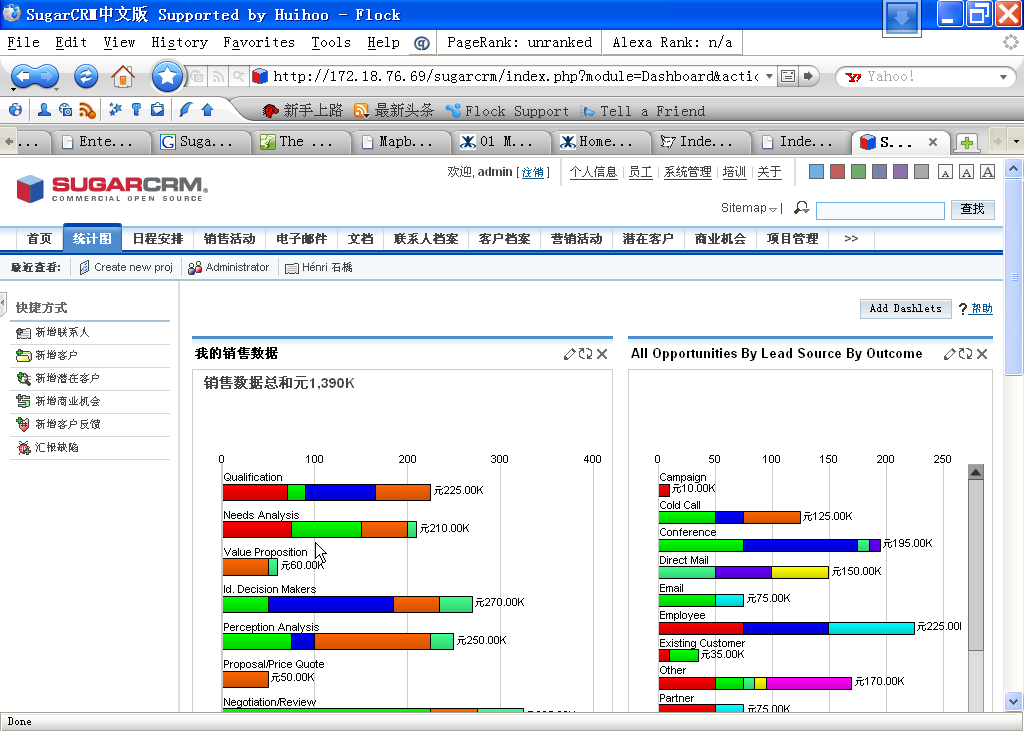Choose the red theme color swatch
This screenshot has height=731, width=1024.
click(x=837, y=172)
